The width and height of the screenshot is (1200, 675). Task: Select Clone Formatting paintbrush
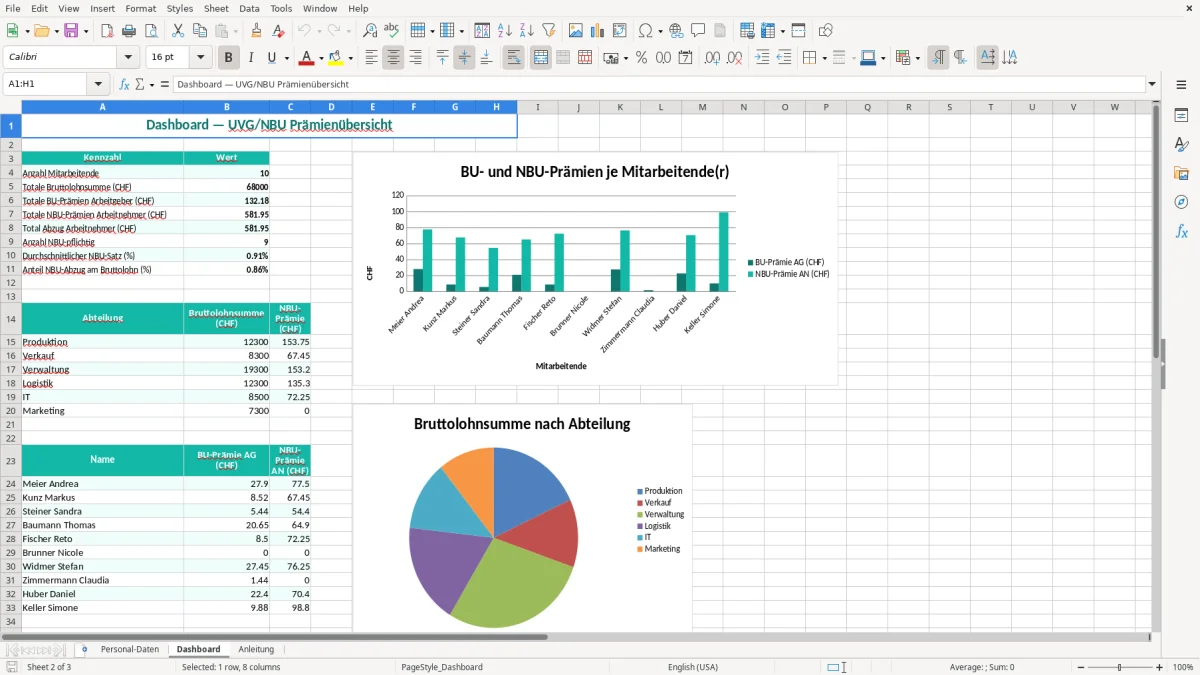pos(256,31)
